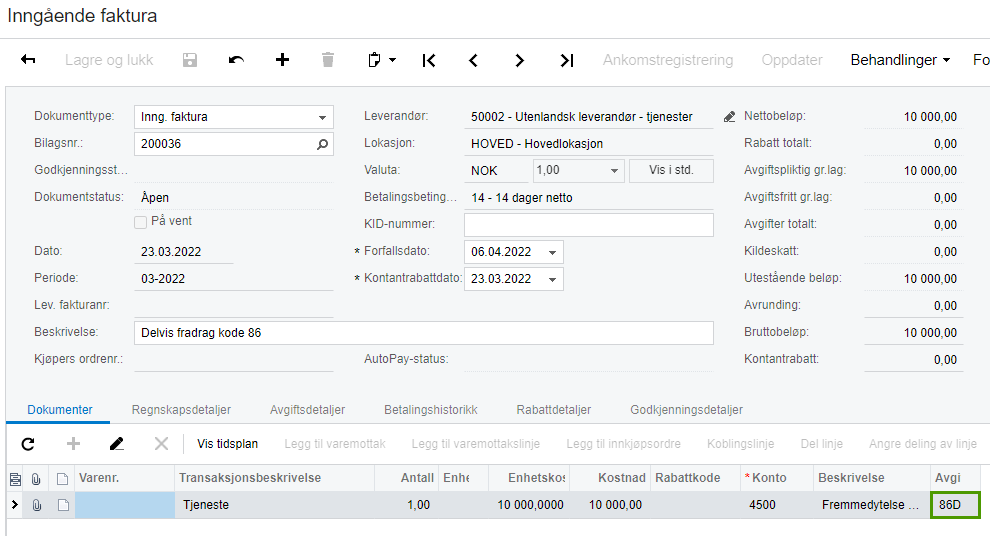990x536 pixels.
Task: Navigate to the next record
Action: click(x=520, y=60)
